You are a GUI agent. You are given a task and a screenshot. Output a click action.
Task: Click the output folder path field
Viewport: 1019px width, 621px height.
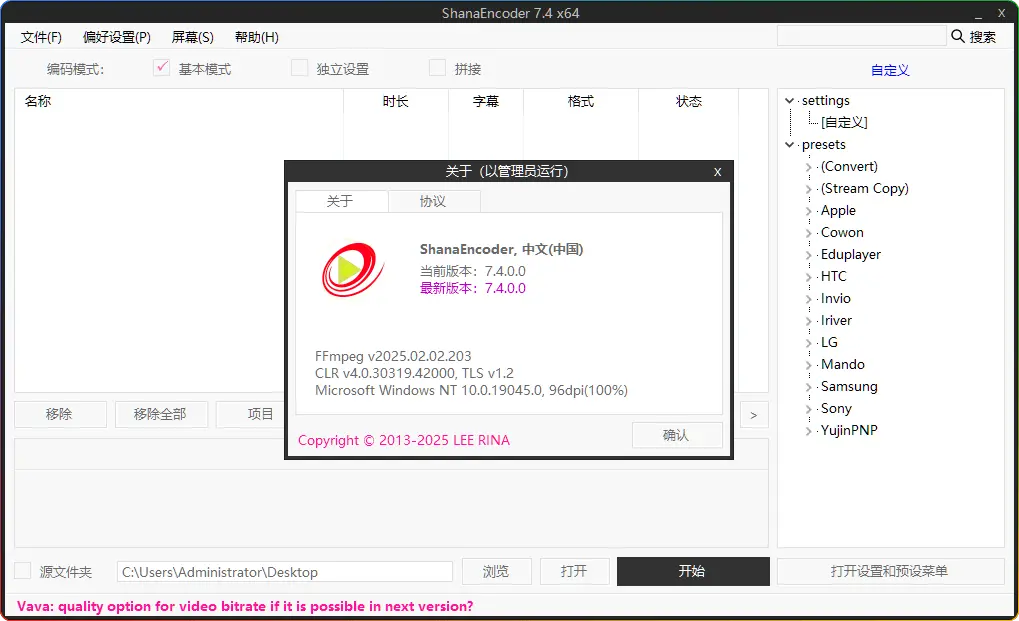tap(285, 572)
